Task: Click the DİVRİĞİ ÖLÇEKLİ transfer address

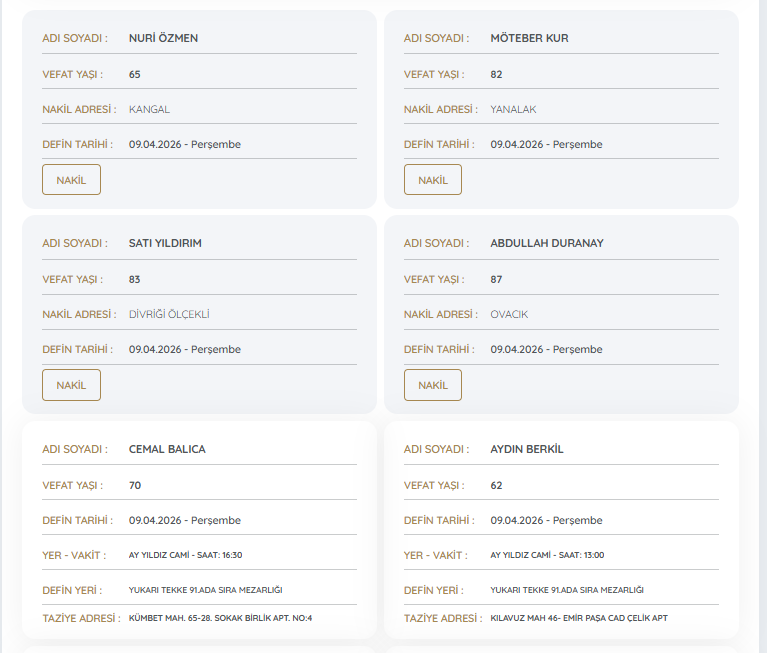Action: pos(169,314)
